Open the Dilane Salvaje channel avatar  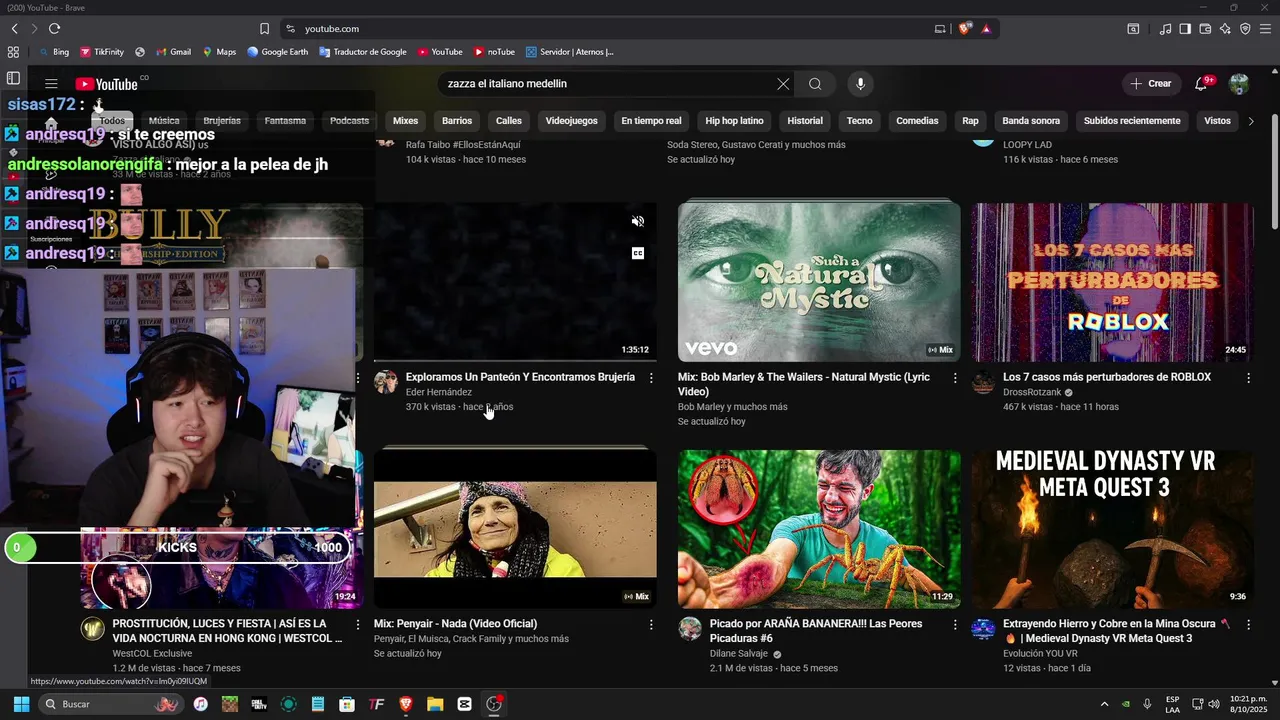click(x=690, y=629)
